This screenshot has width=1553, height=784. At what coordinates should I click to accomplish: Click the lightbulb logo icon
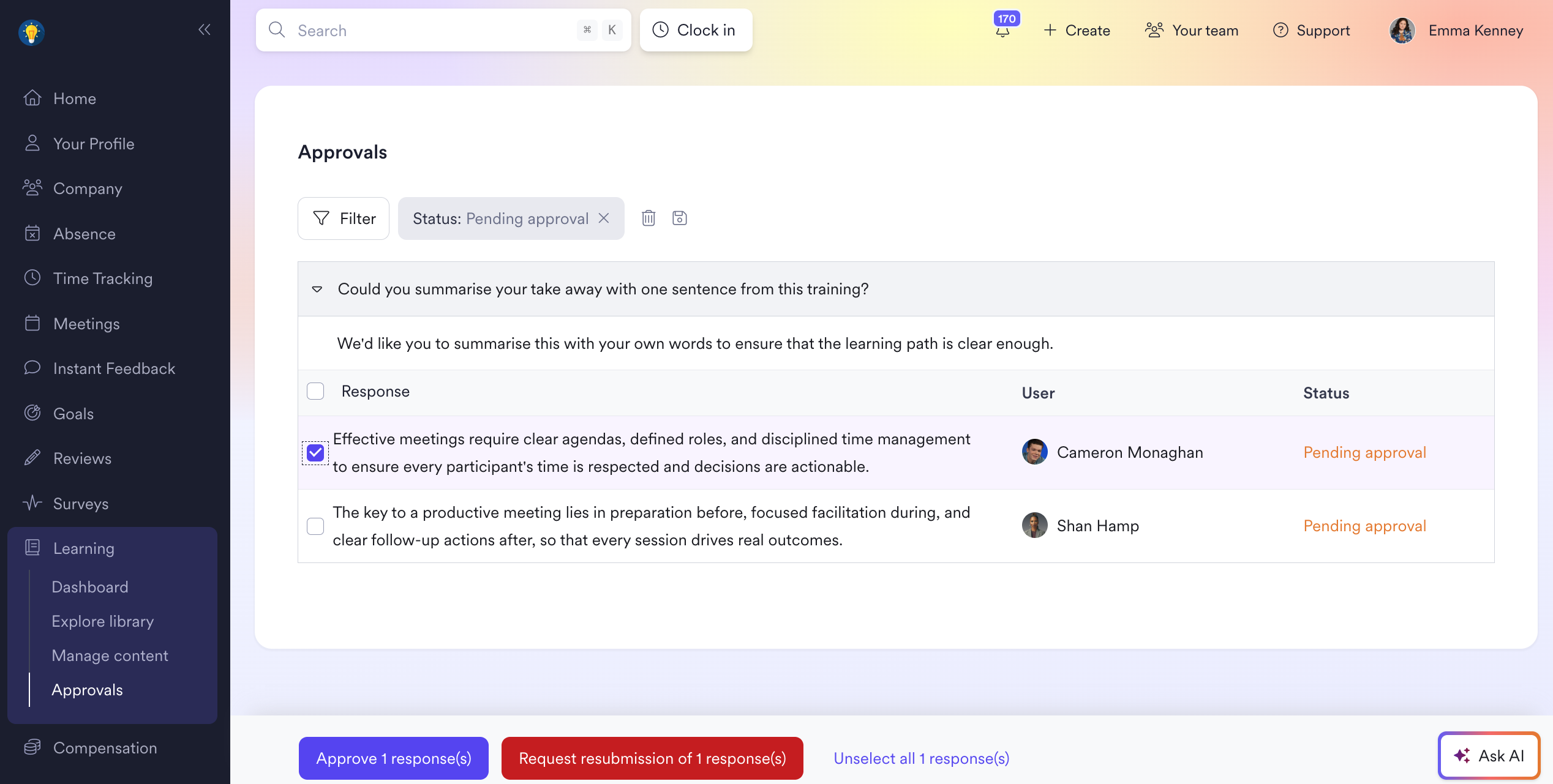click(31, 32)
